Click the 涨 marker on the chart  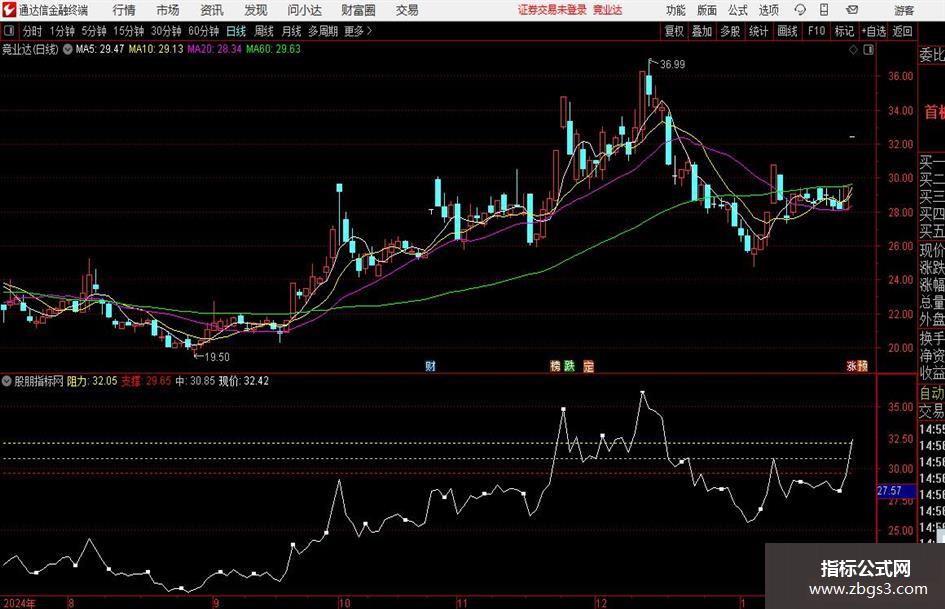point(852,366)
